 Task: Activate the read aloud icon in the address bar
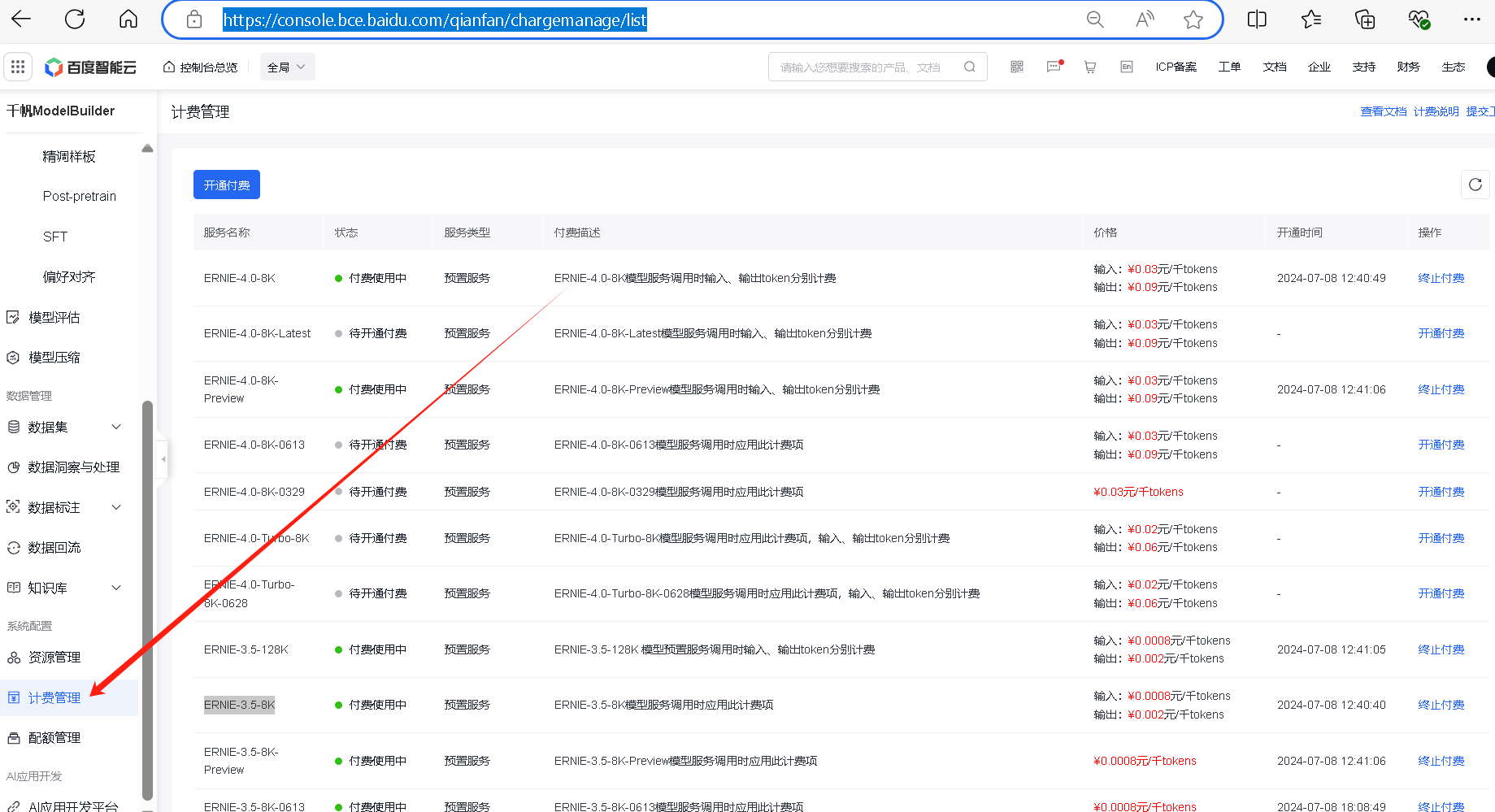pyautogui.click(x=1145, y=20)
